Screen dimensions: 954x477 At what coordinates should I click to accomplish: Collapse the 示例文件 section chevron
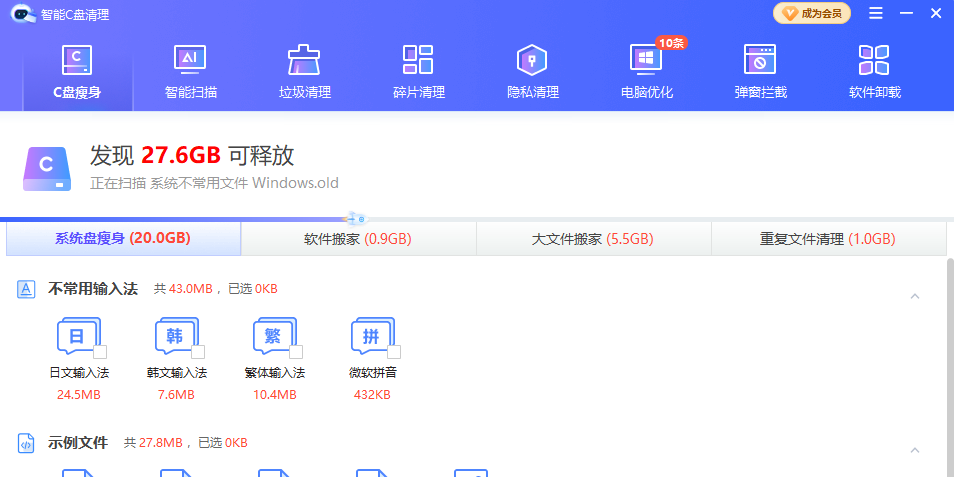click(x=914, y=450)
